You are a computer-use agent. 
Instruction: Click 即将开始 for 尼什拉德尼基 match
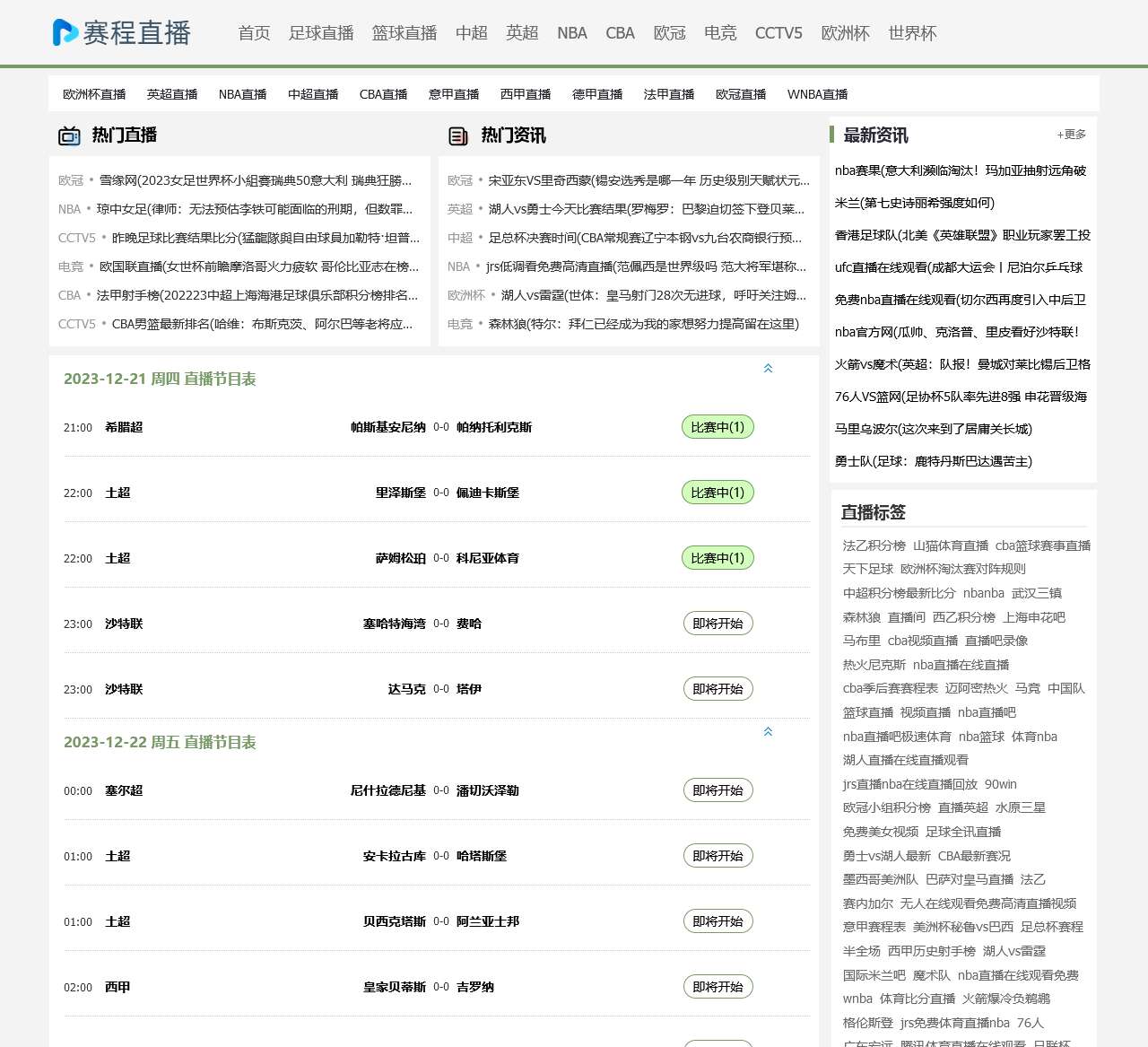click(x=717, y=790)
